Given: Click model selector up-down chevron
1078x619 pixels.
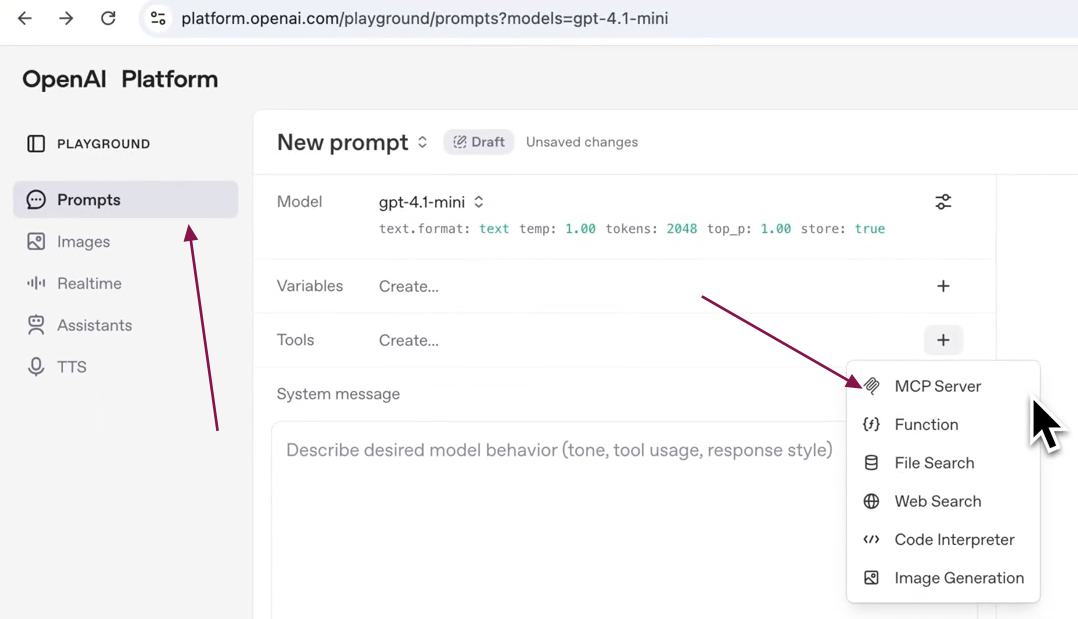Looking at the screenshot, I should click(478, 202).
